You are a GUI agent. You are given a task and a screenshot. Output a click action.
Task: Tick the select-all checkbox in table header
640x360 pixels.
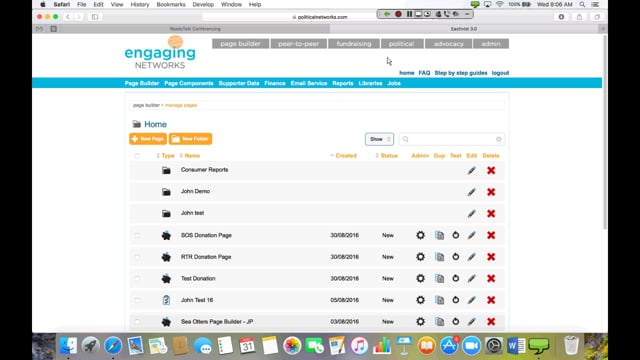click(x=137, y=156)
